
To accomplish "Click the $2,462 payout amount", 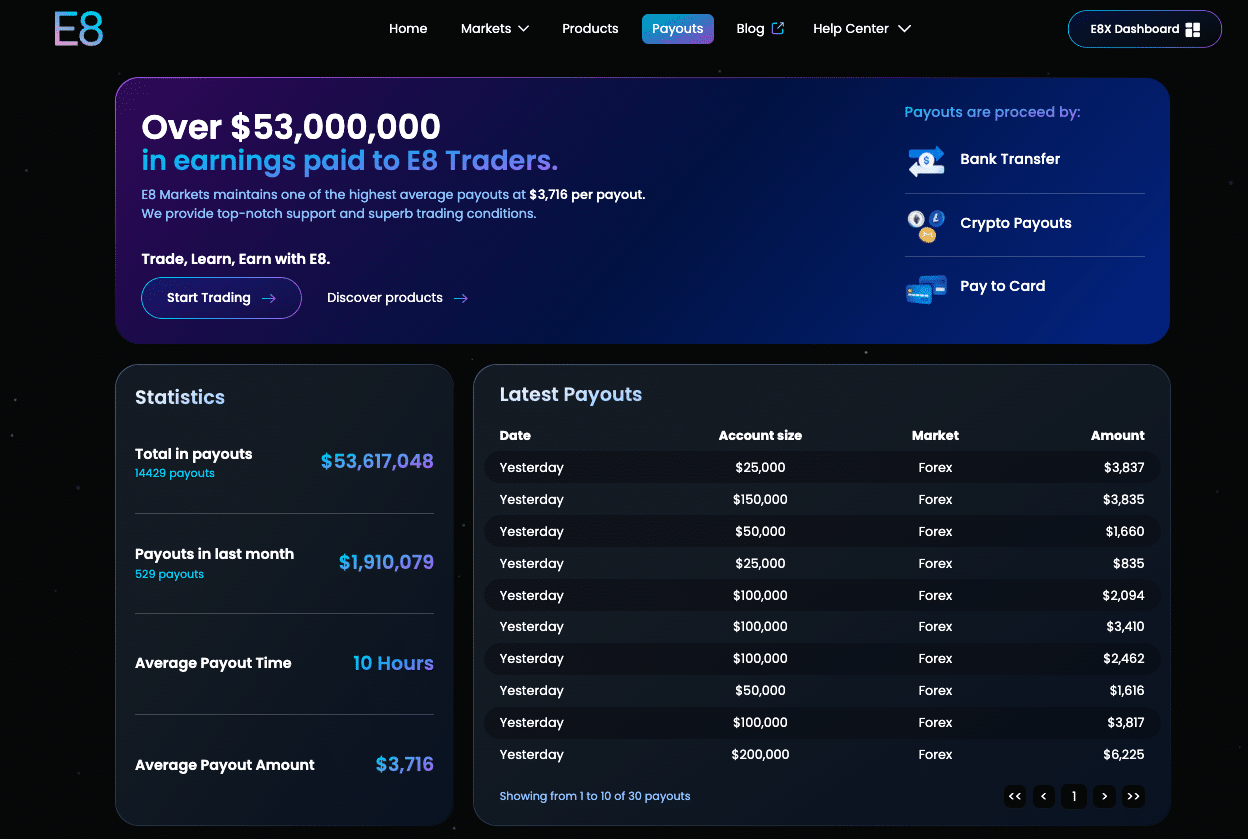I will 1124,659.
